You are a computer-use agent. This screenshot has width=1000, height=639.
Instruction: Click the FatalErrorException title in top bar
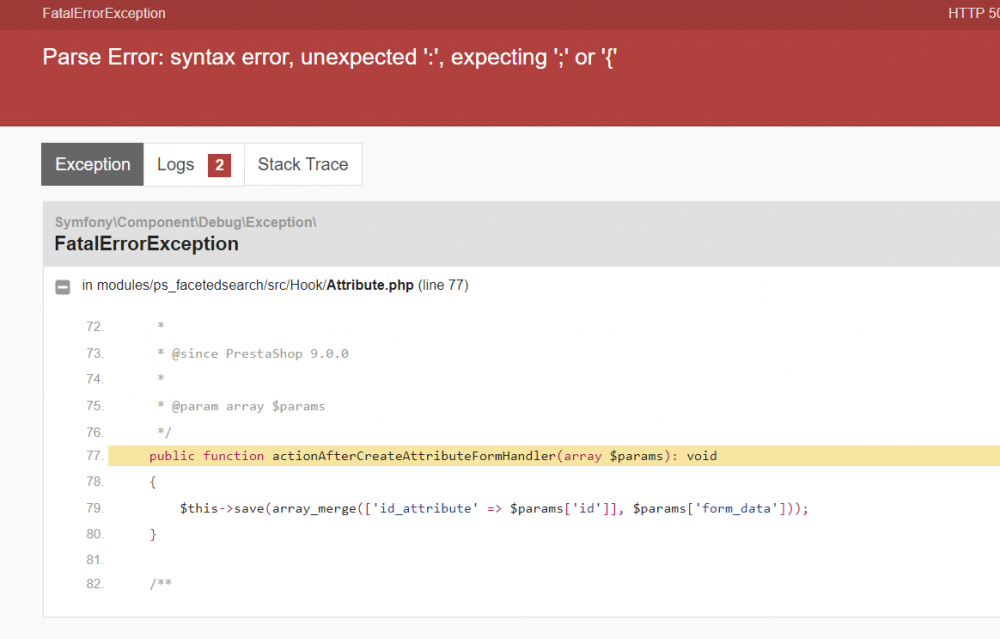coord(104,14)
